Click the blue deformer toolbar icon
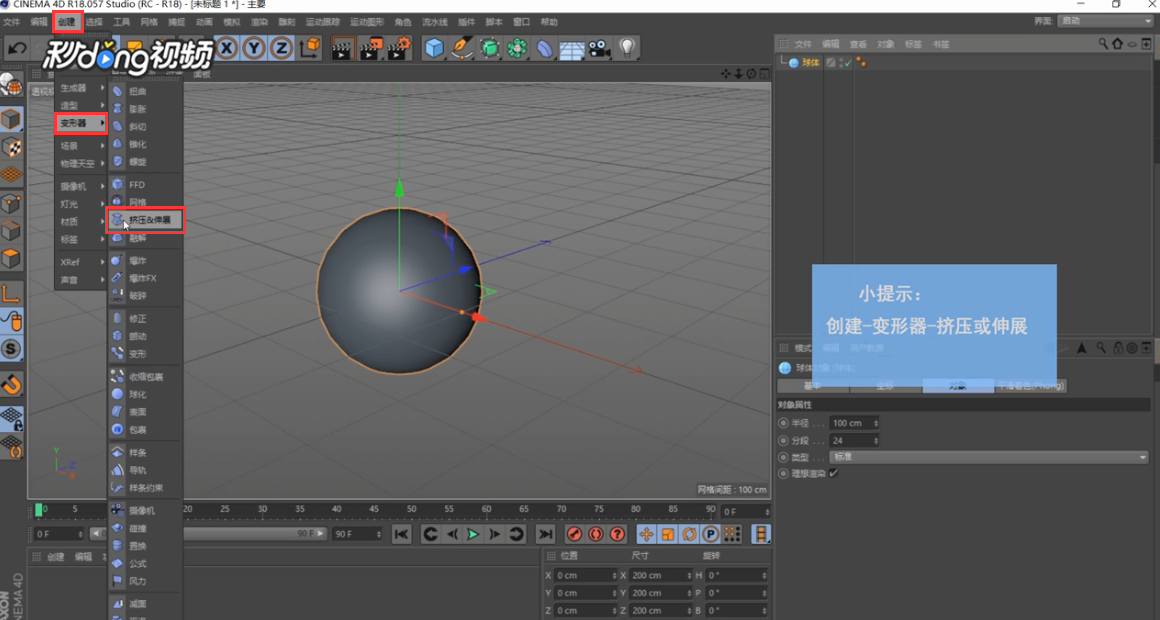This screenshot has height=620, width=1160. (544, 49)
